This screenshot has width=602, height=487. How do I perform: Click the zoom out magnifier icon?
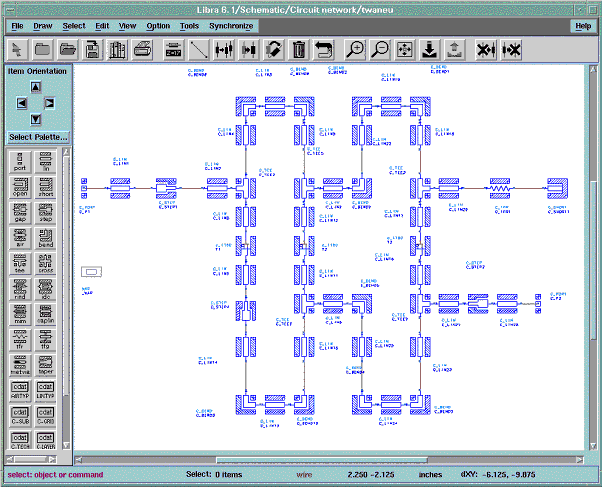(380, 50)
